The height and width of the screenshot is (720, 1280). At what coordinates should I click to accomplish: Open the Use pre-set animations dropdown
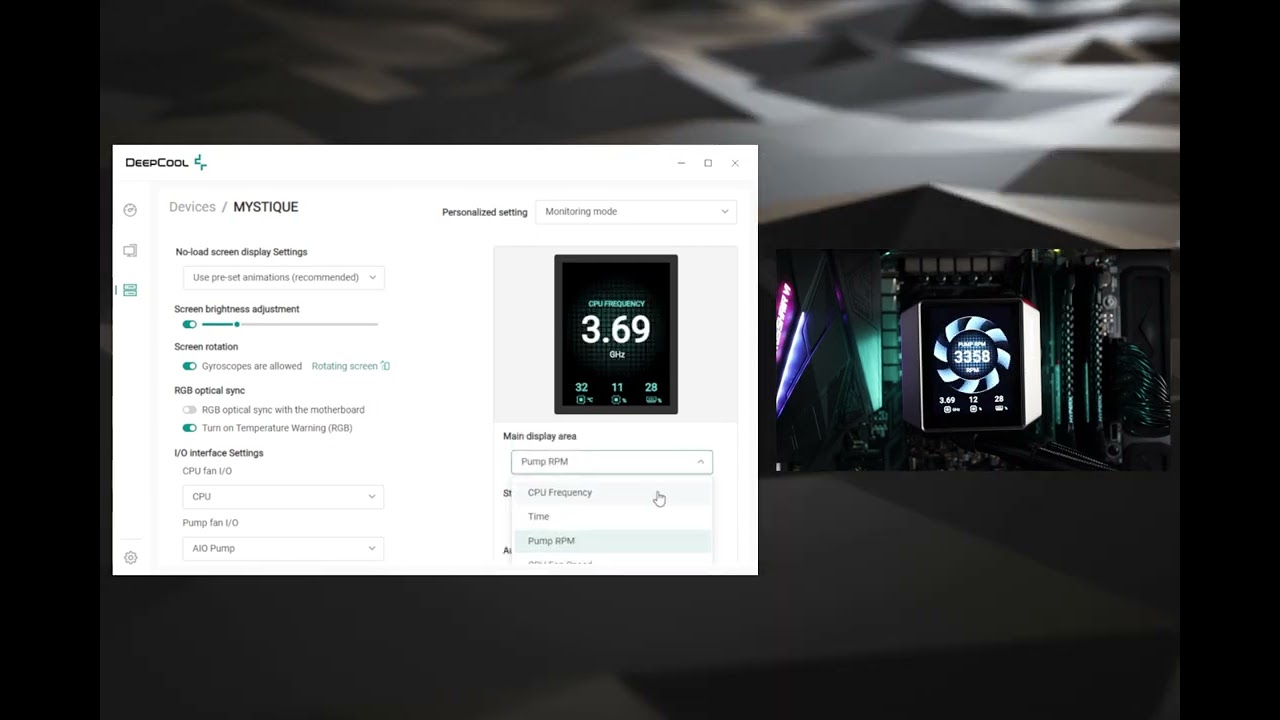pyautogui.click(x=283, y=278)
